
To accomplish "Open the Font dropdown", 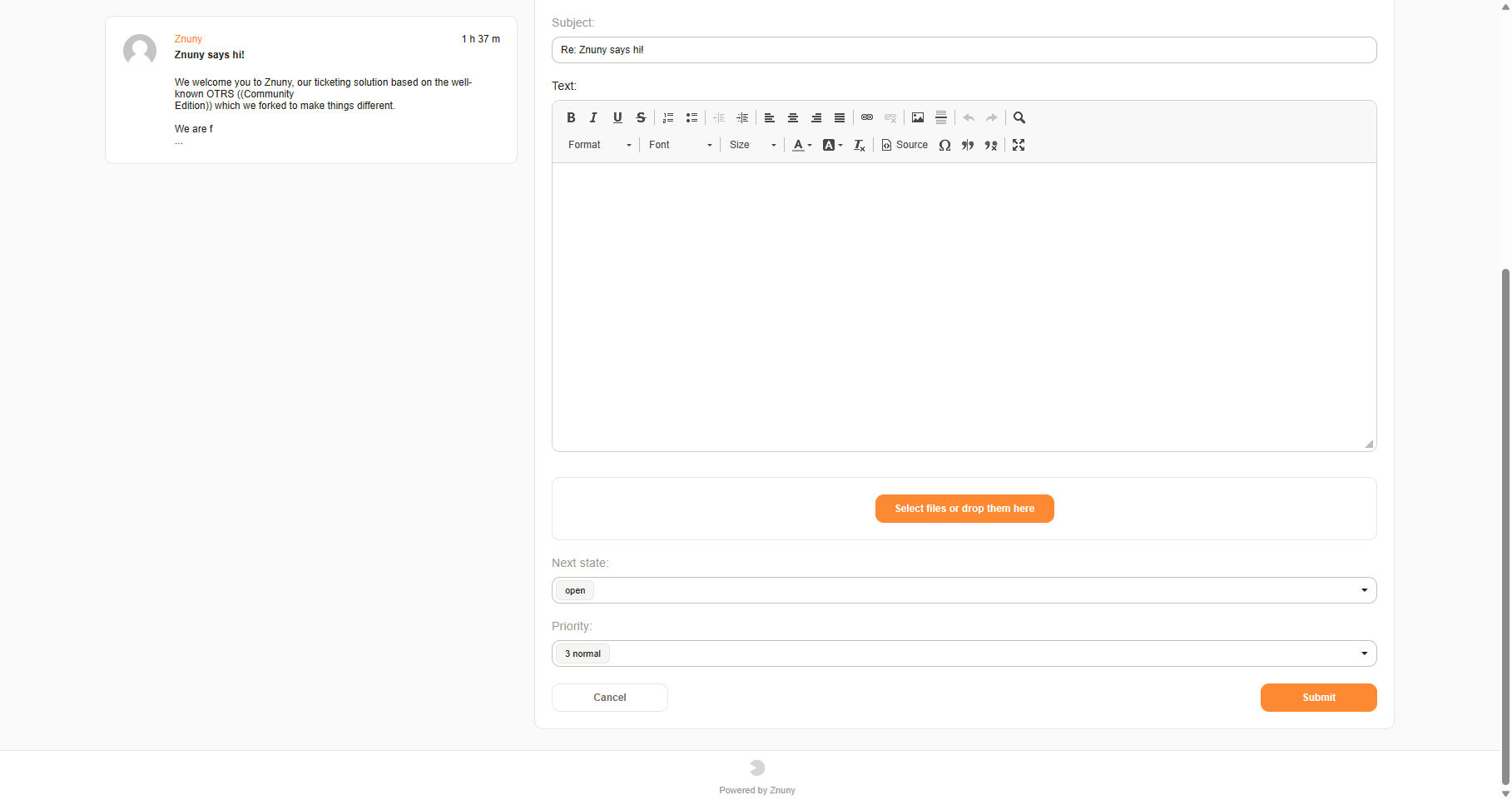I will tap(680, 145).
